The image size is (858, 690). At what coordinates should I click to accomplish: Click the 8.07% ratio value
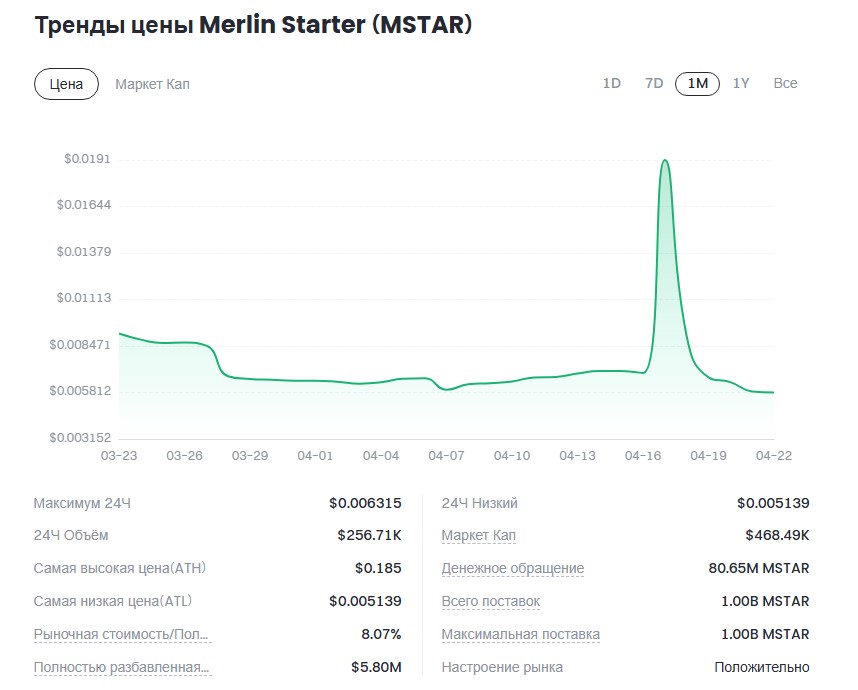point(381,634)
